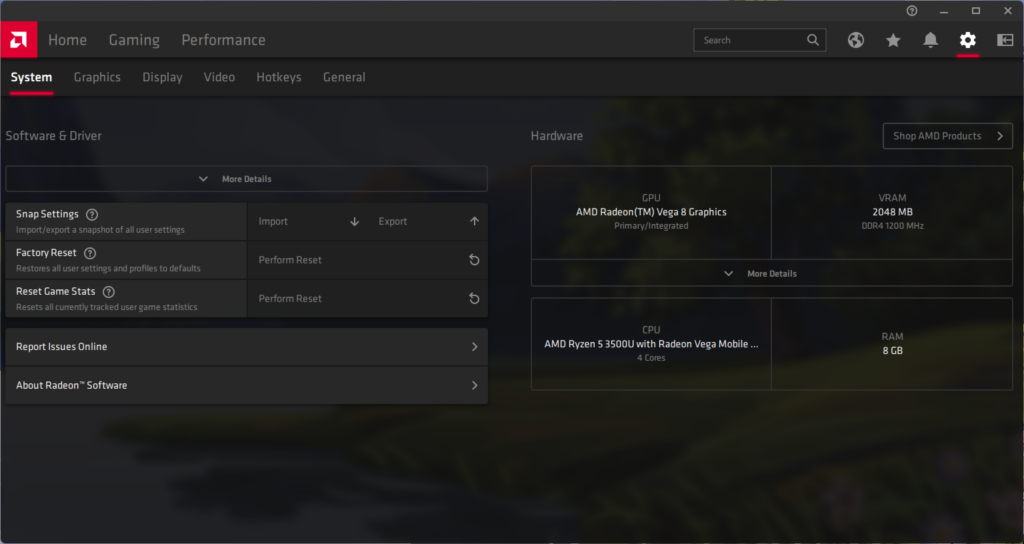Switch to the Graphics tab
The image size is (1024, 544).
coord(97,77)
